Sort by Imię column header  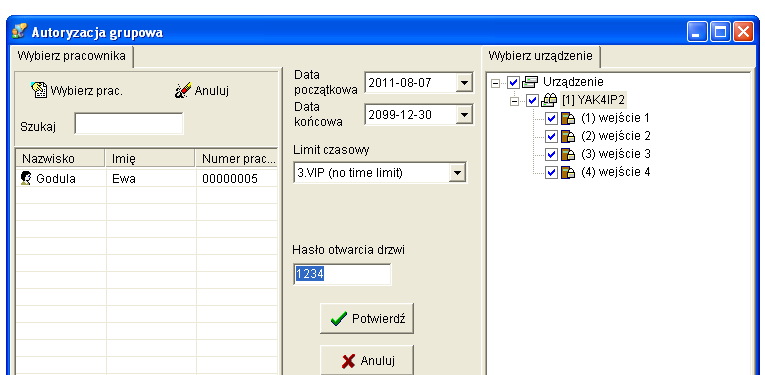150,158
